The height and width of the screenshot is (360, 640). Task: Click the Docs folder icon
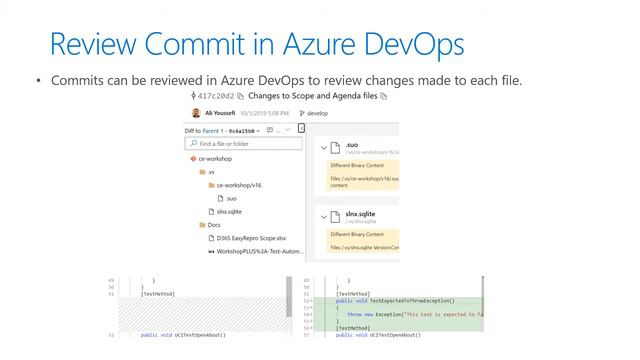[202, 225]
